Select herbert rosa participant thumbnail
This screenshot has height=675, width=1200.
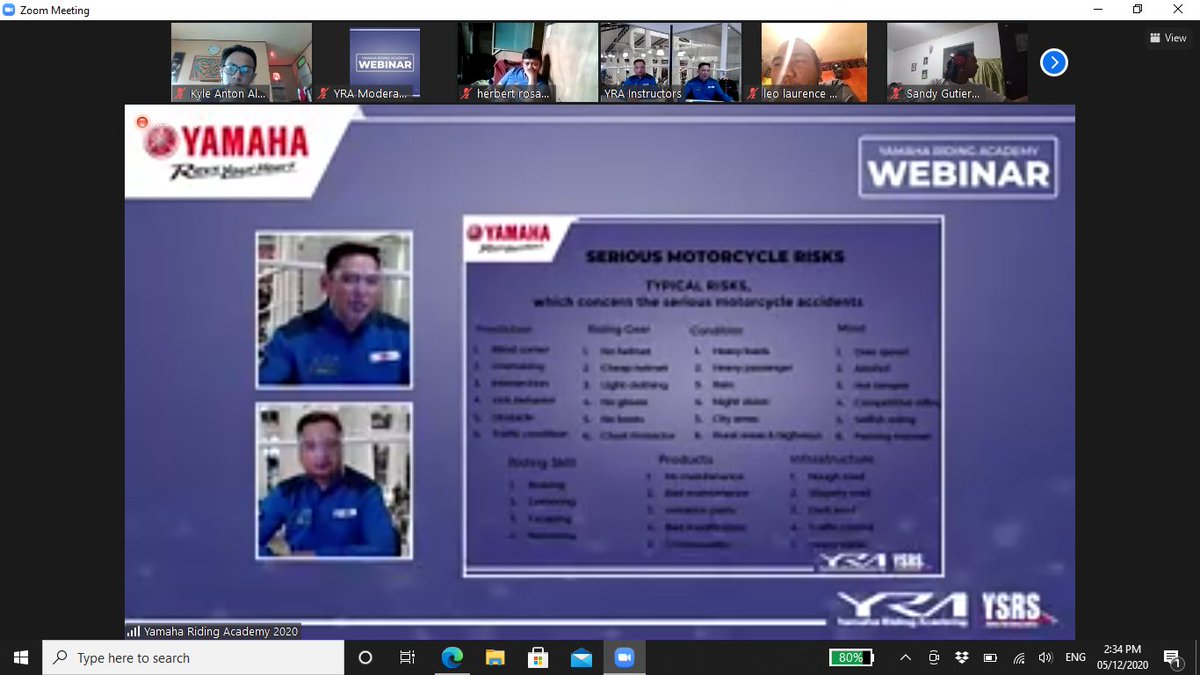click(526, 62)
